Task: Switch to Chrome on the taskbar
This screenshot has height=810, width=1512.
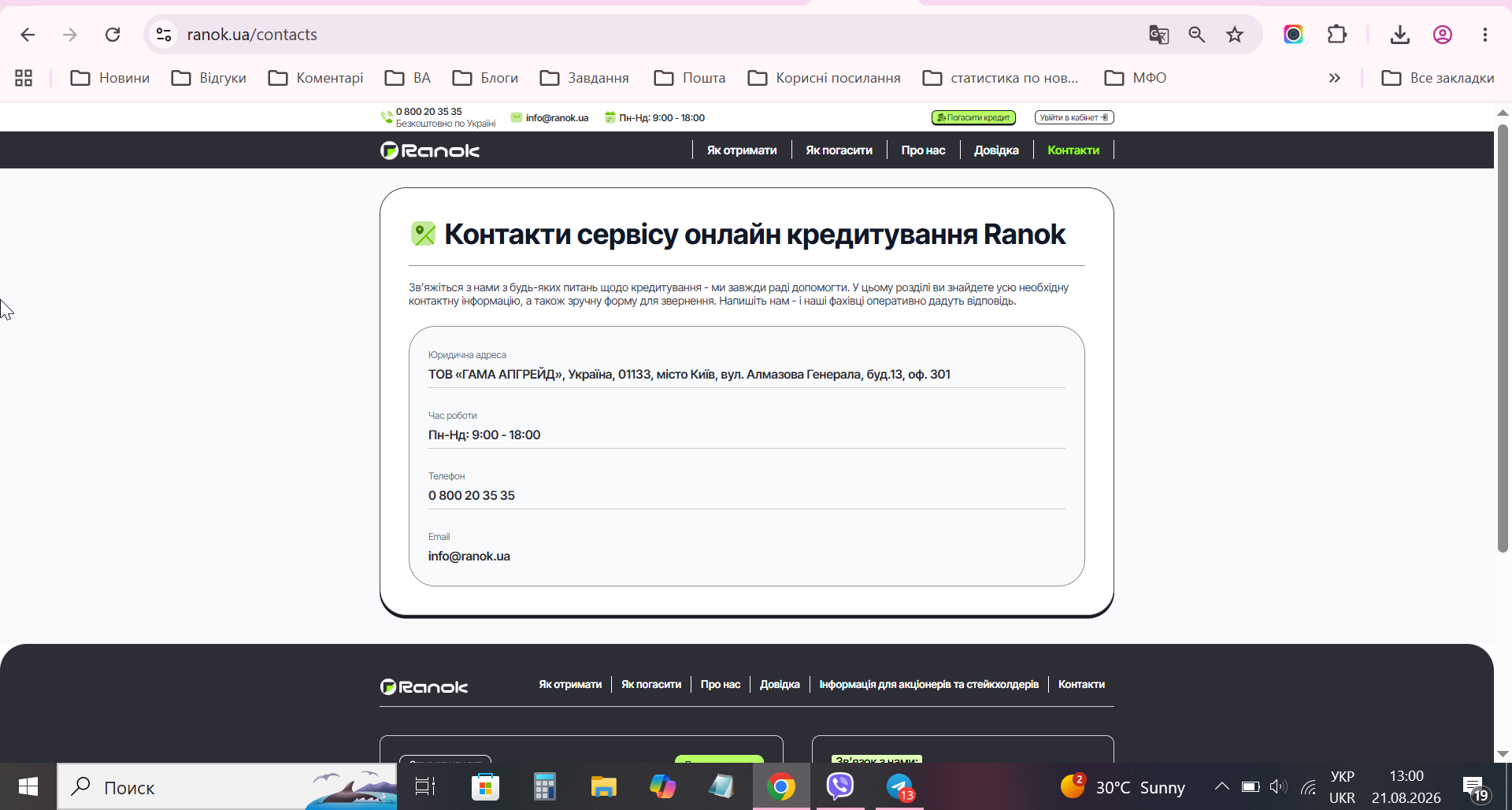Action: tap(781, 786)
